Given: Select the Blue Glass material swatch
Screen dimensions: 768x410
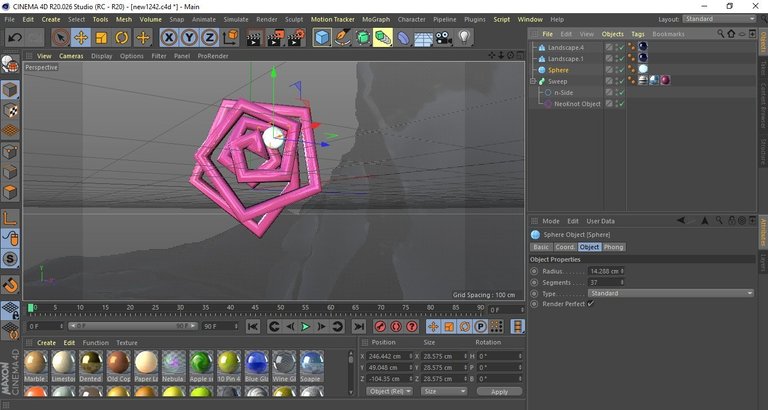Looking at the screenshot, I should tap(257, 366).
